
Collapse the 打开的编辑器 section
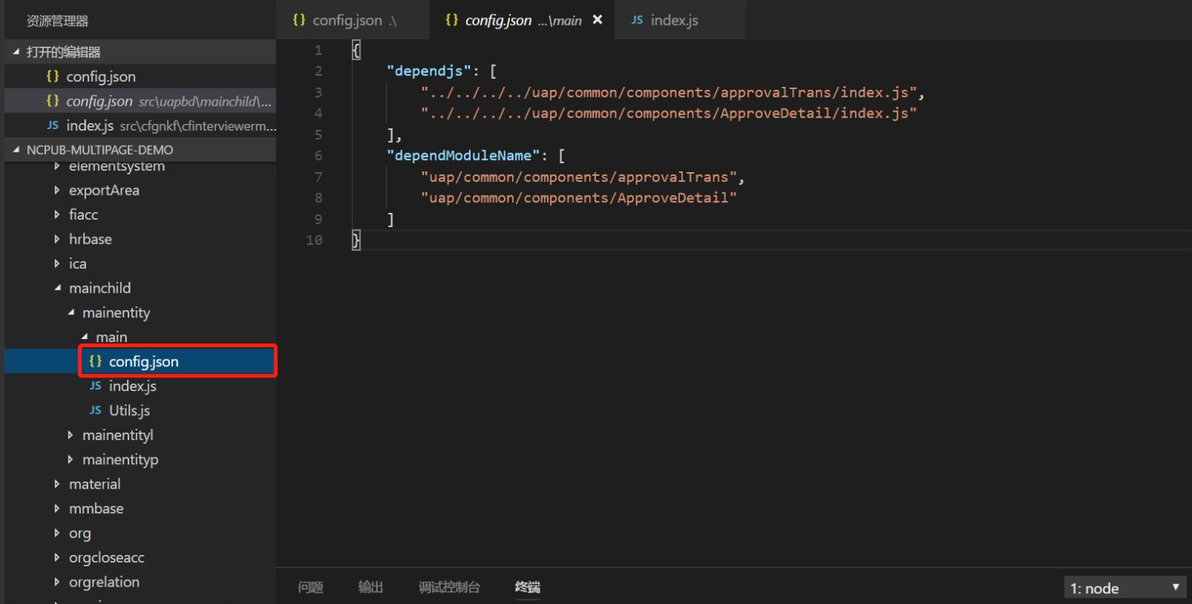click(x=15, y=52)
